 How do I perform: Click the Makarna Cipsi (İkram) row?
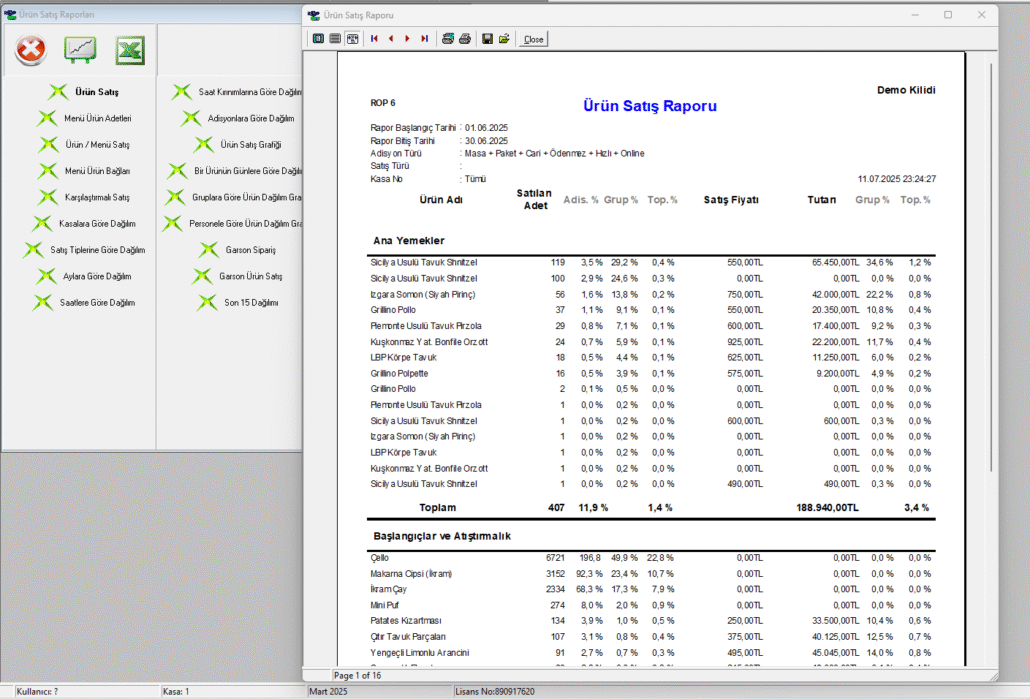[x=650, y=574]
